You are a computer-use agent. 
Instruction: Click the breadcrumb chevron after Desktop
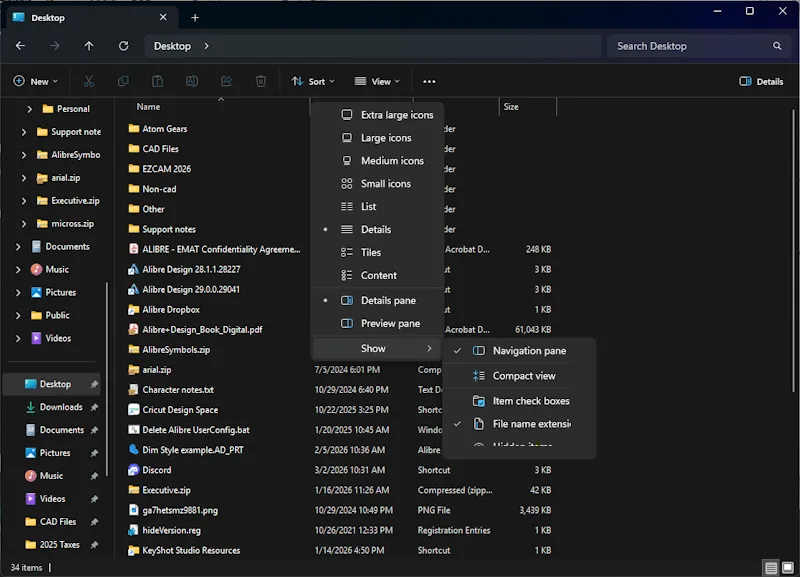tap(206, 46)
